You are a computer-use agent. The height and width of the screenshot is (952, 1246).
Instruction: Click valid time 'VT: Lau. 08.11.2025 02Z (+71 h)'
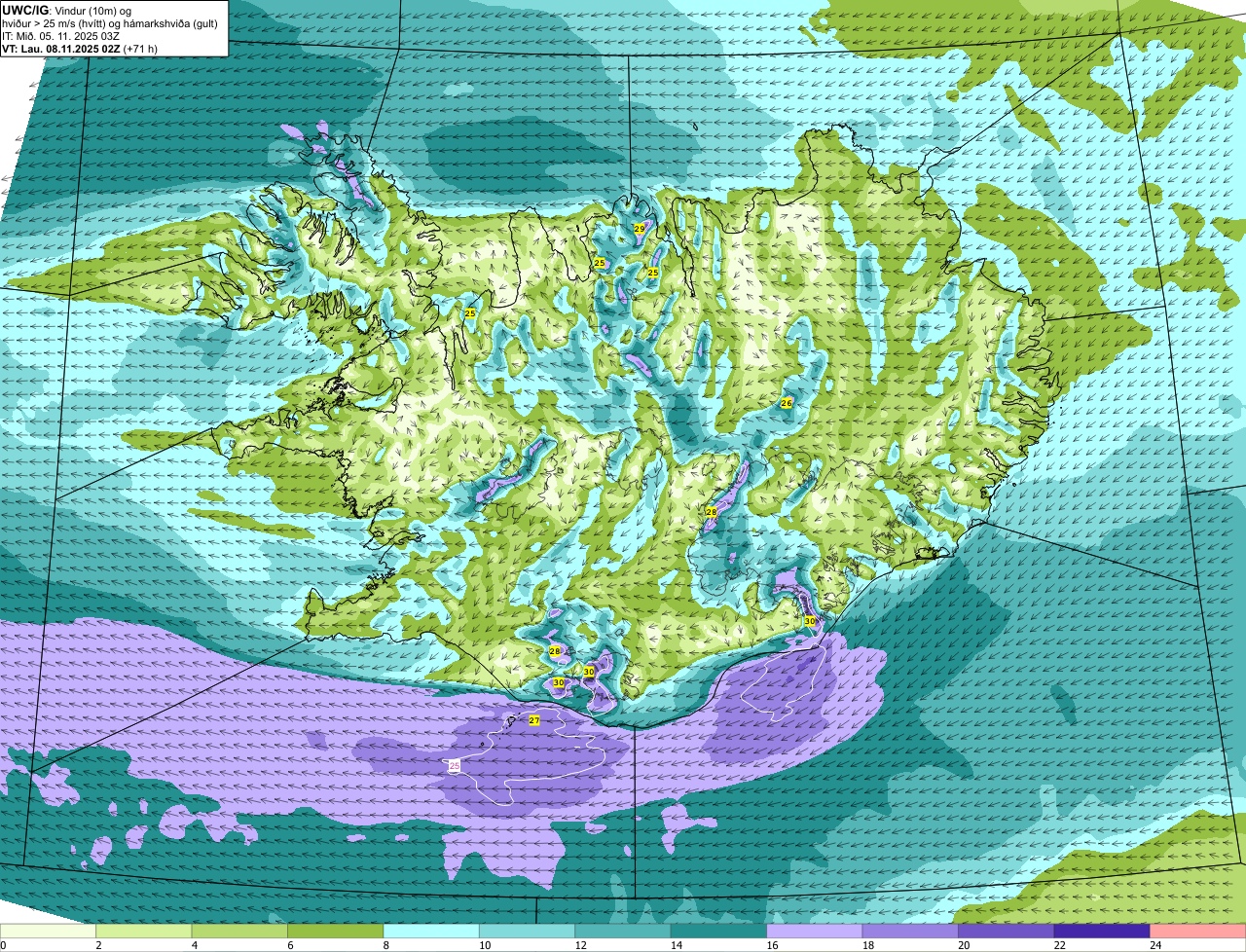80,48
